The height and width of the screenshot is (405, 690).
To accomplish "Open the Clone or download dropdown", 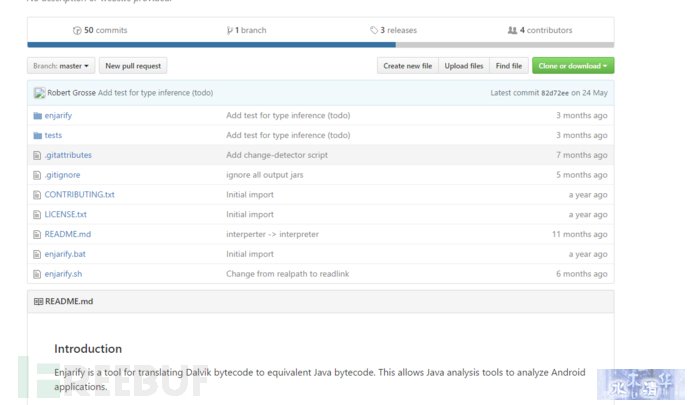I will coord(573,66).
